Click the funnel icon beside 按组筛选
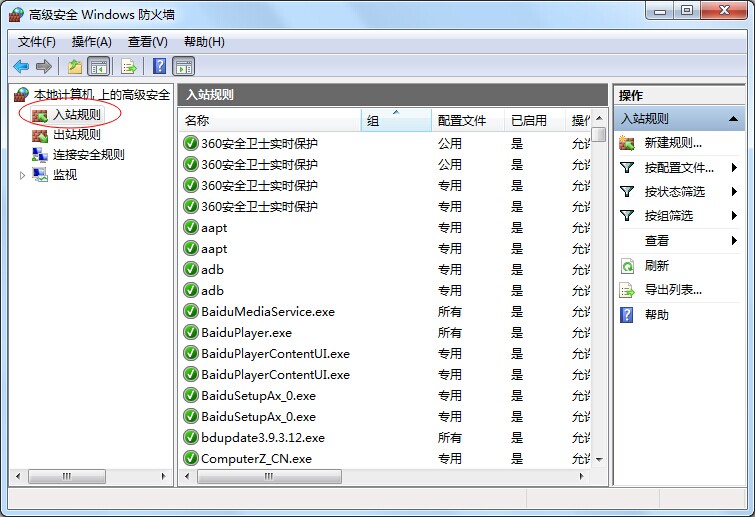 tap(626, 215)
